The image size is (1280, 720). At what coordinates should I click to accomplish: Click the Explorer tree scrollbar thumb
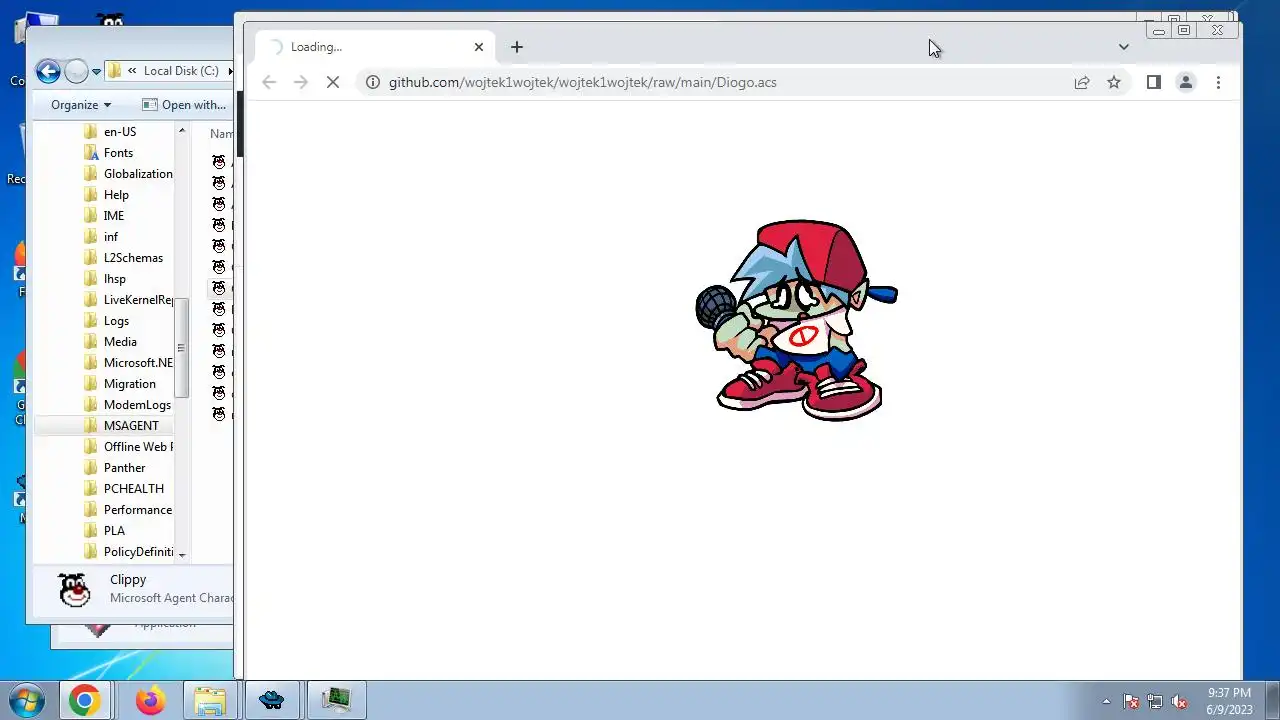tap(182, 347)
